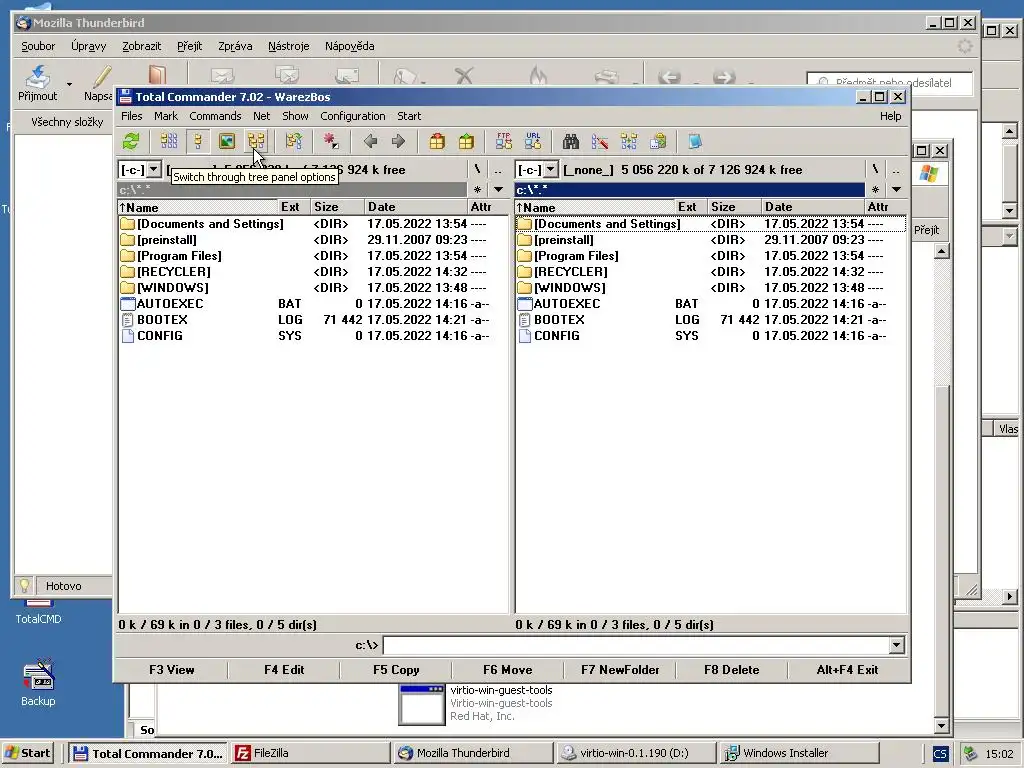The width and height of the screenshot is (1024, 768).
Task: Sort left panel by Name column header
Action: 198,207
